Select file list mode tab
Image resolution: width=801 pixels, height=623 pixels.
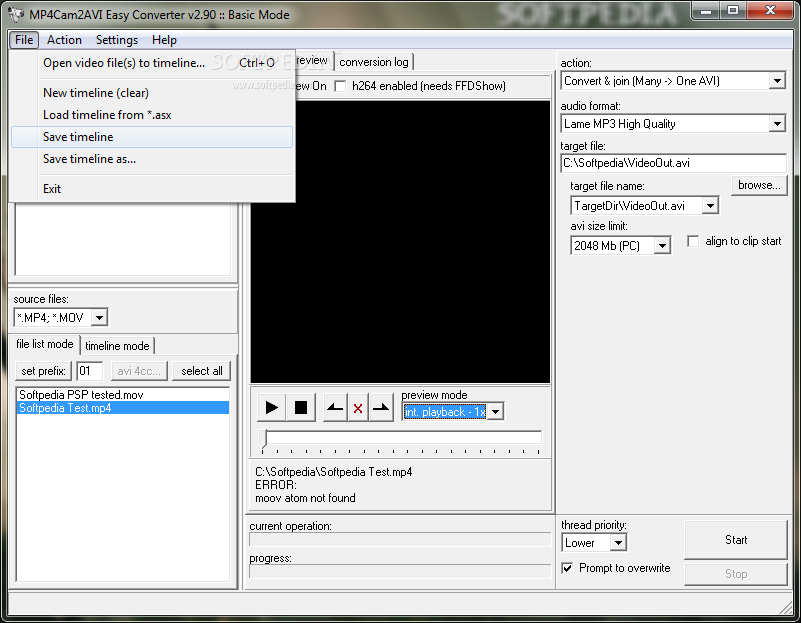[45, 344]
